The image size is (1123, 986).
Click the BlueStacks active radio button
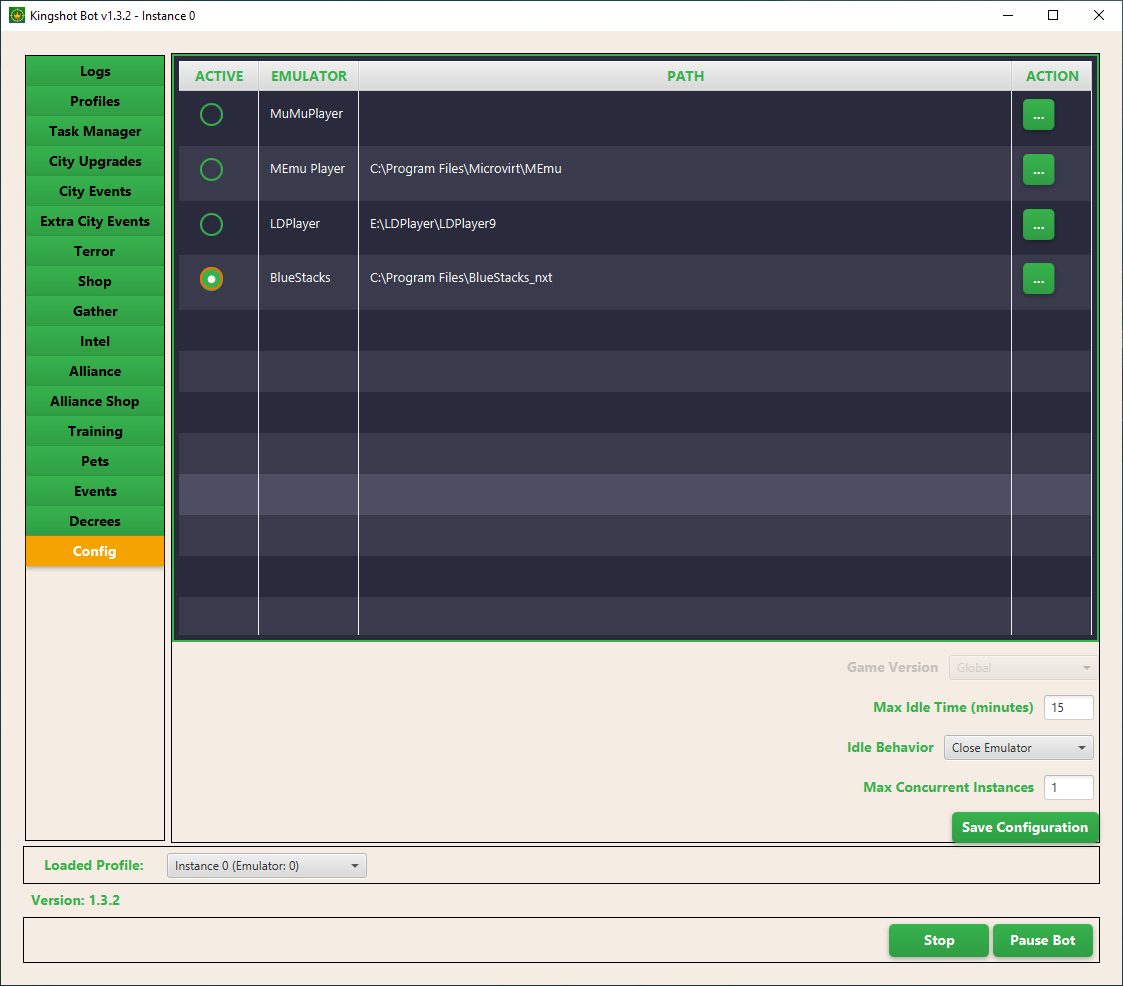211,279
